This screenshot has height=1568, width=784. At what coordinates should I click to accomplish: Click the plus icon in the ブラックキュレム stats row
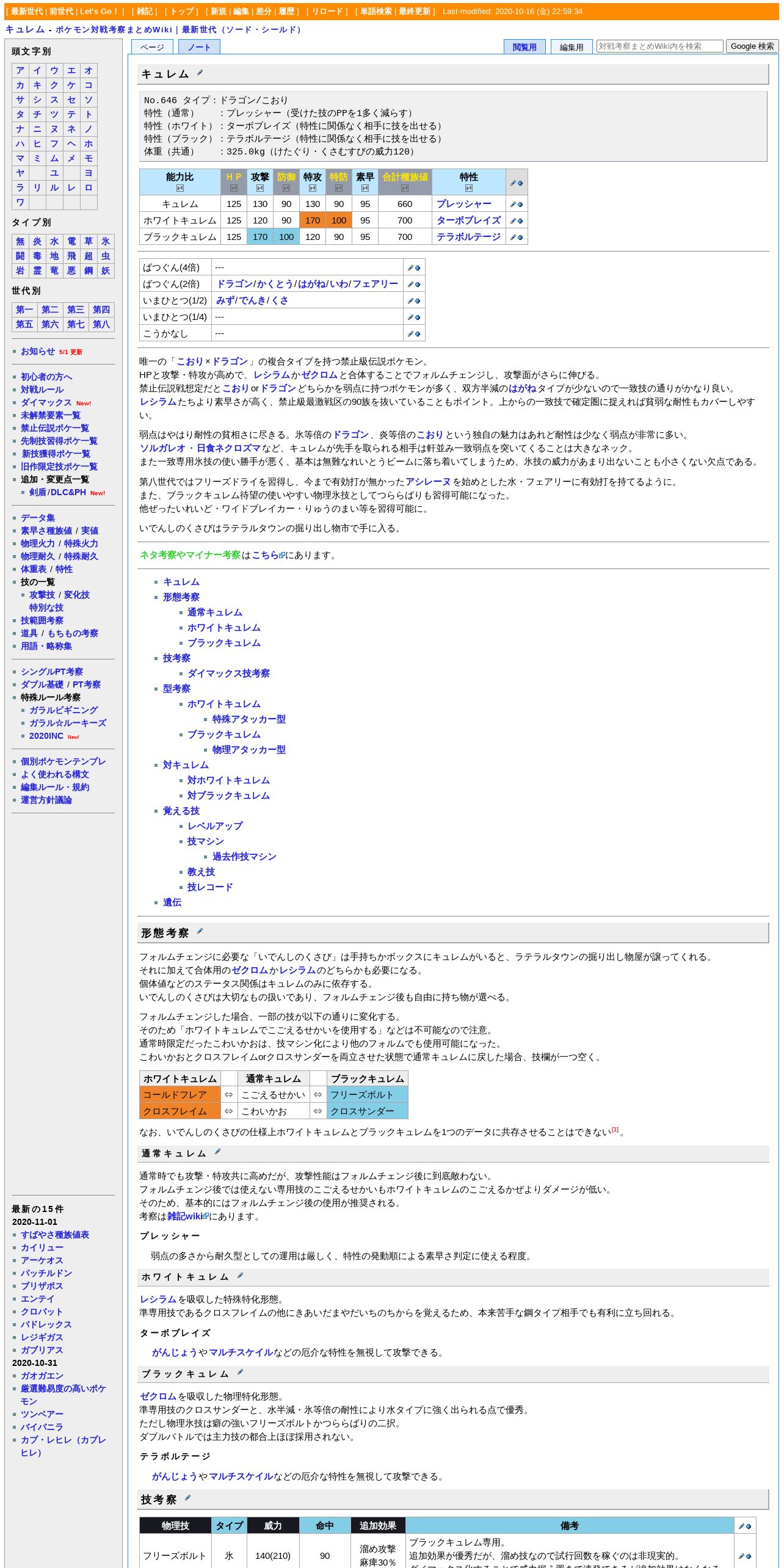click(x=520, y=238)
